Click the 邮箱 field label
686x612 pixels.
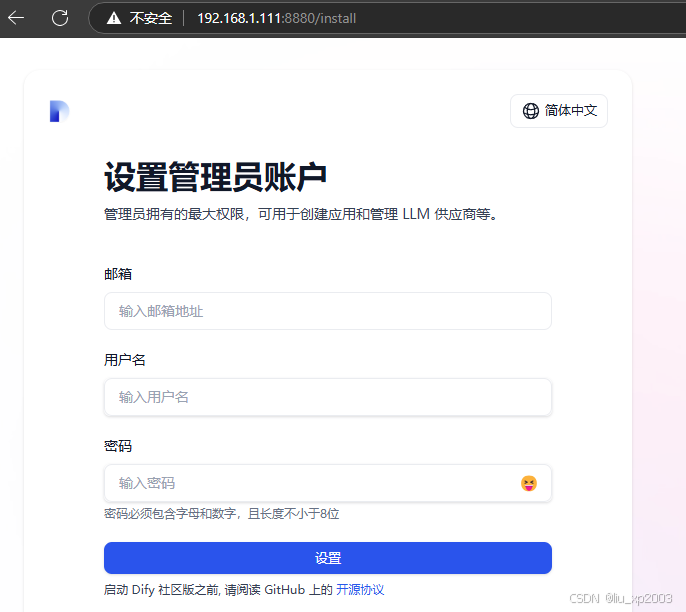118,274
